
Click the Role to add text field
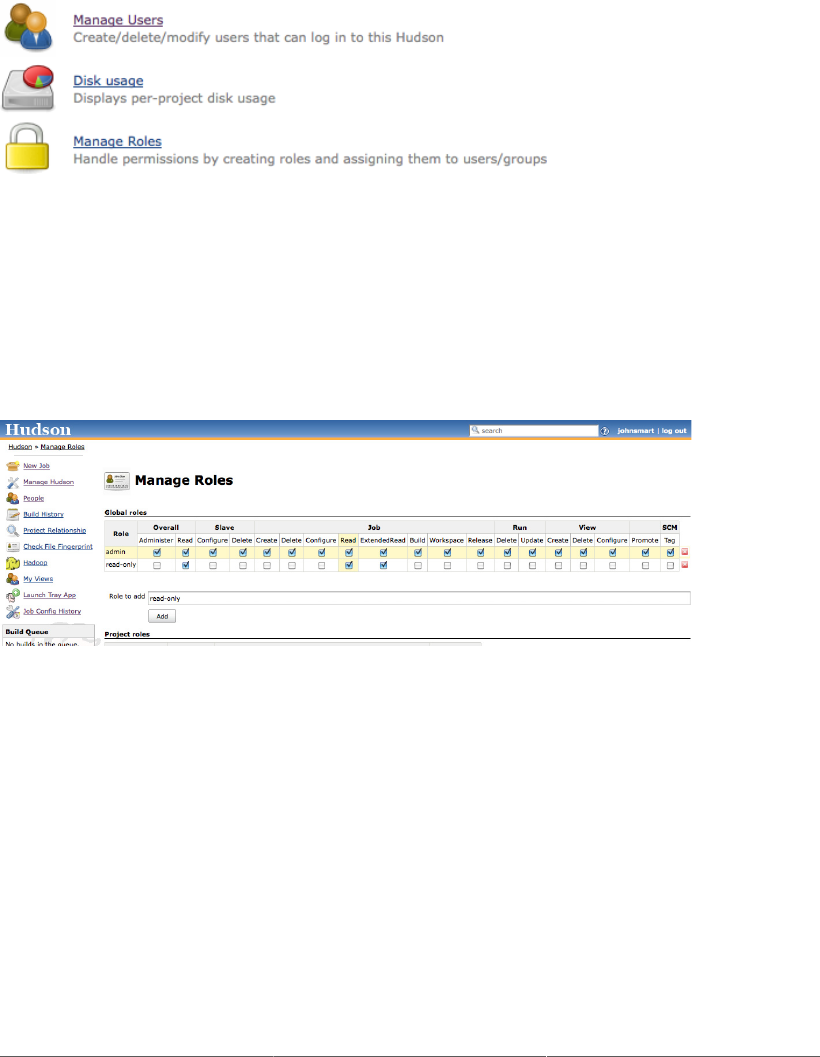(x=419, y=598)
